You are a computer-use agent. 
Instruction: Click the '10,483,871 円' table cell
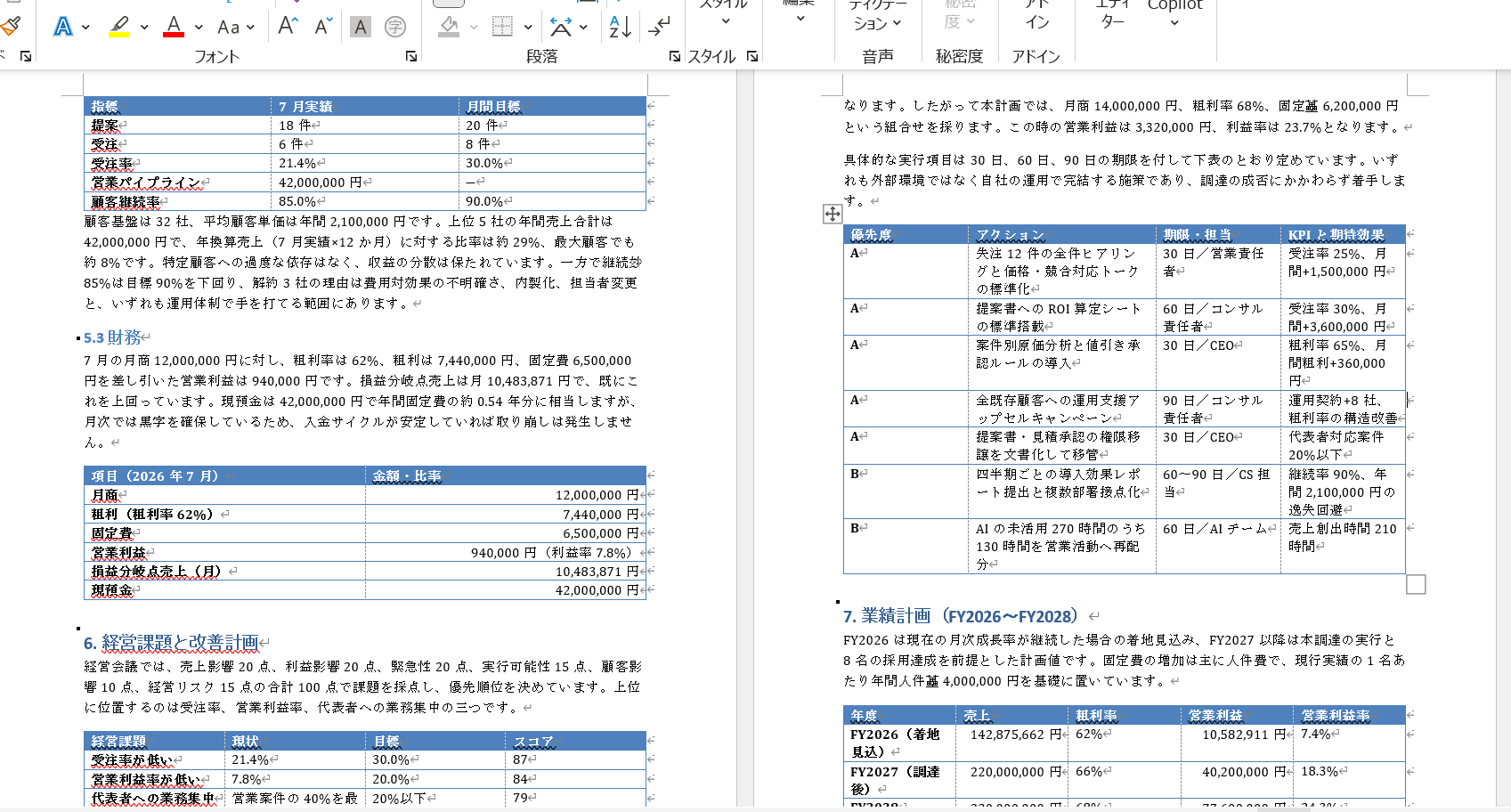coord(505,572)
